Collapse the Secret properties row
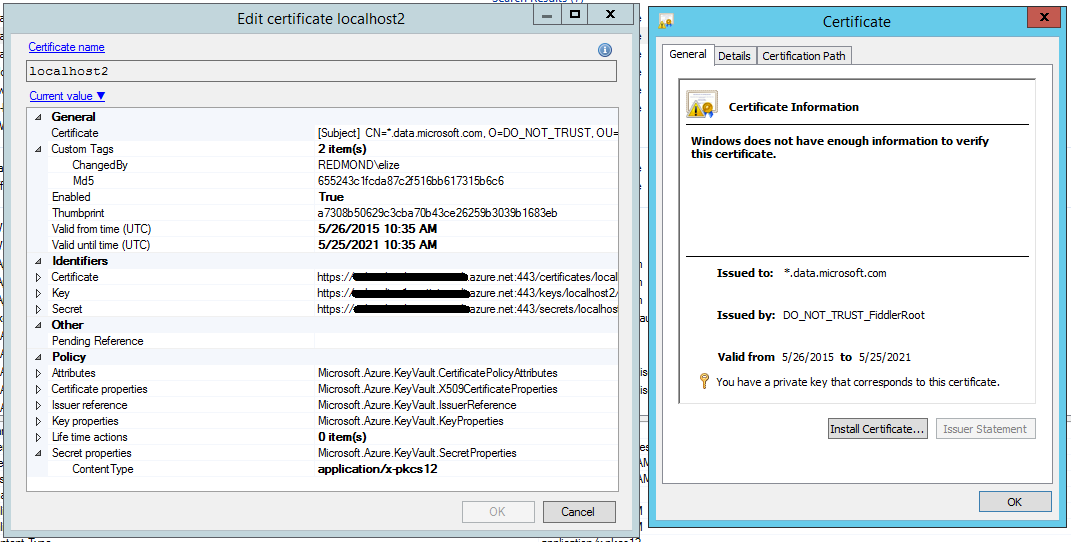This screenshot has height=542, width=1071. tap(38, 453)
